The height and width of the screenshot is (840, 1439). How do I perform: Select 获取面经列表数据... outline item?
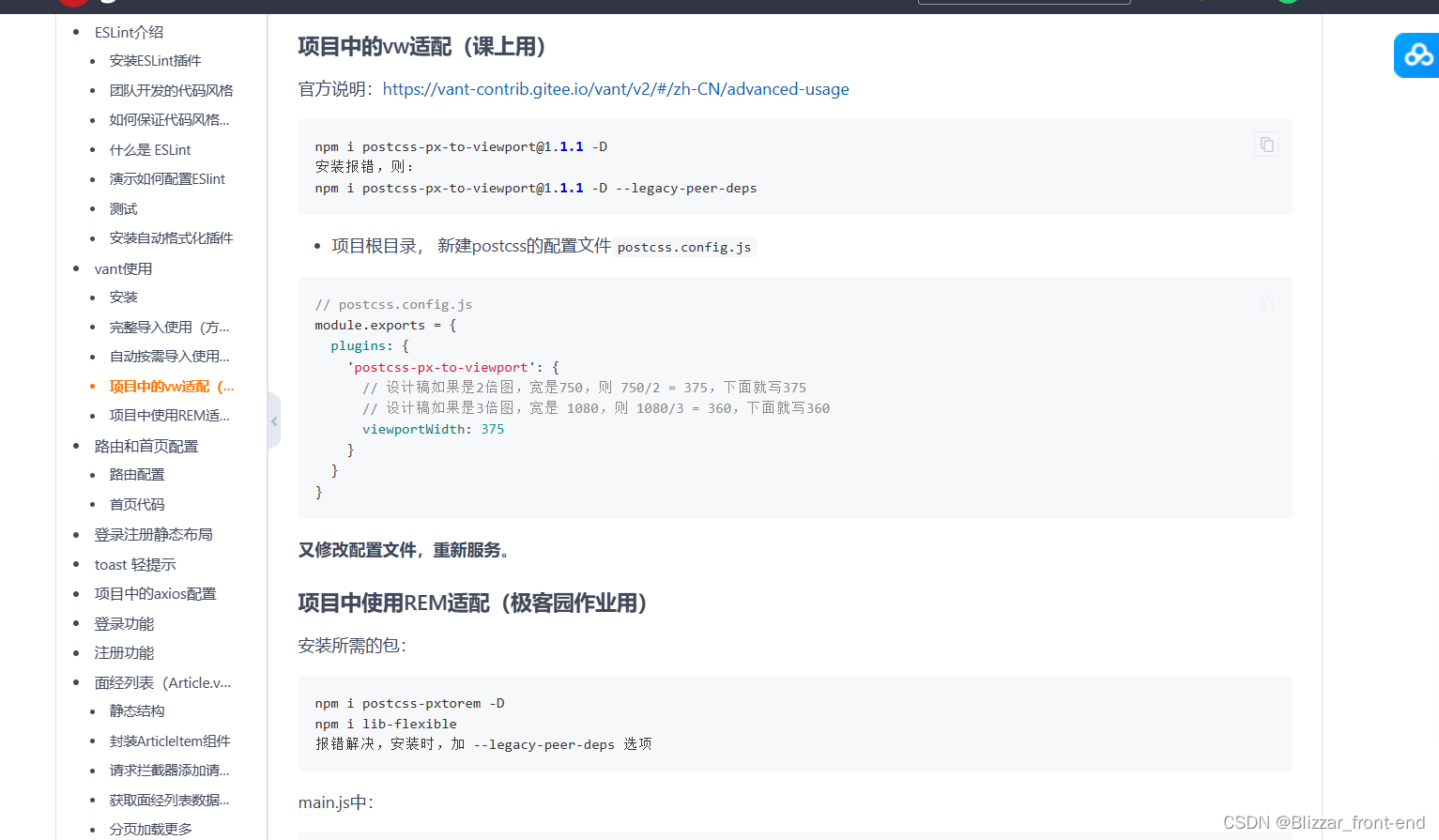tap(169, 801)
